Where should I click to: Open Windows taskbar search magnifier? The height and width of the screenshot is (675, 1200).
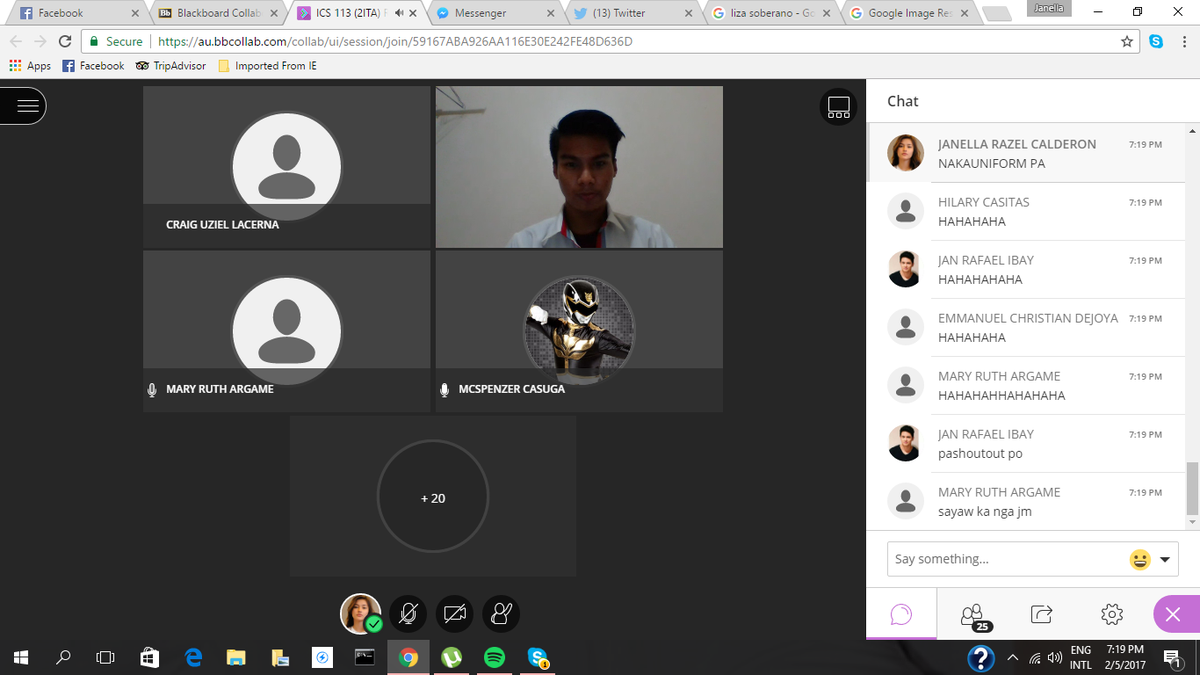coord(63,658)
